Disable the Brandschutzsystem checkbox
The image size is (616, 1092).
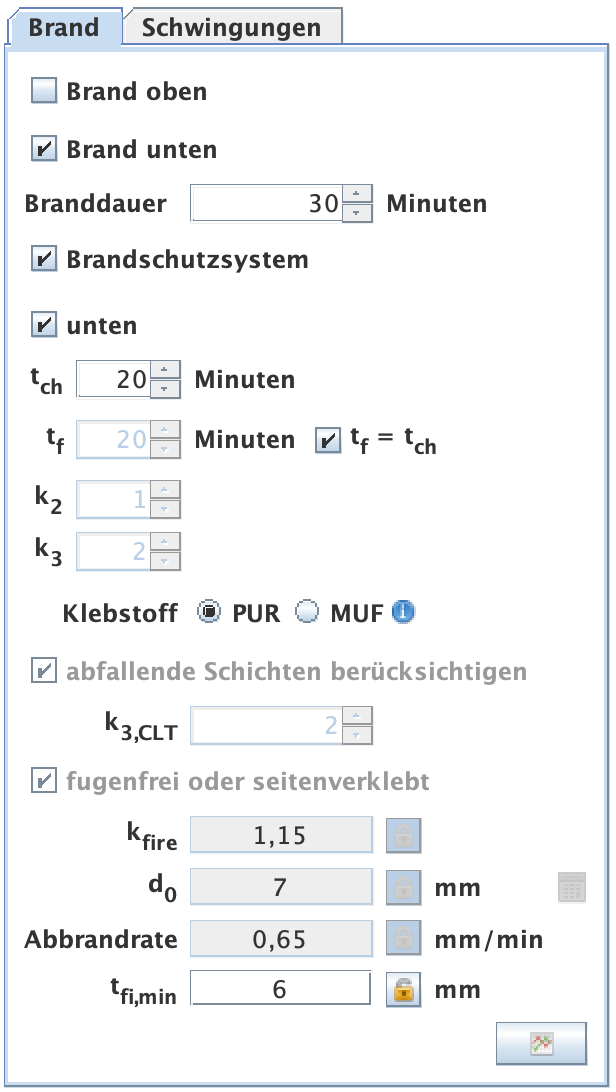pyautogui.click(x=45, y=260)
